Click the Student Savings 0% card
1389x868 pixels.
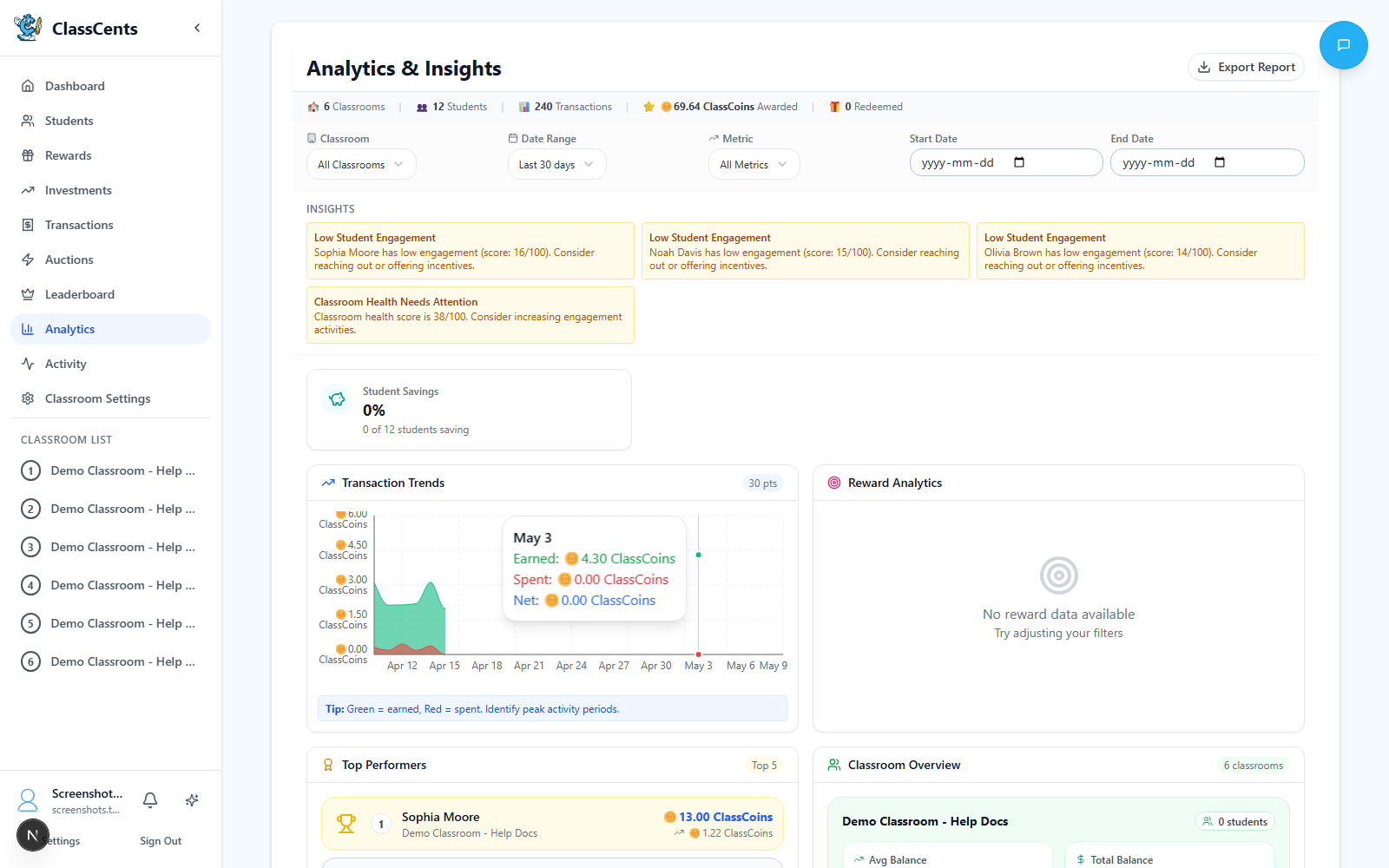click(469, 410)
